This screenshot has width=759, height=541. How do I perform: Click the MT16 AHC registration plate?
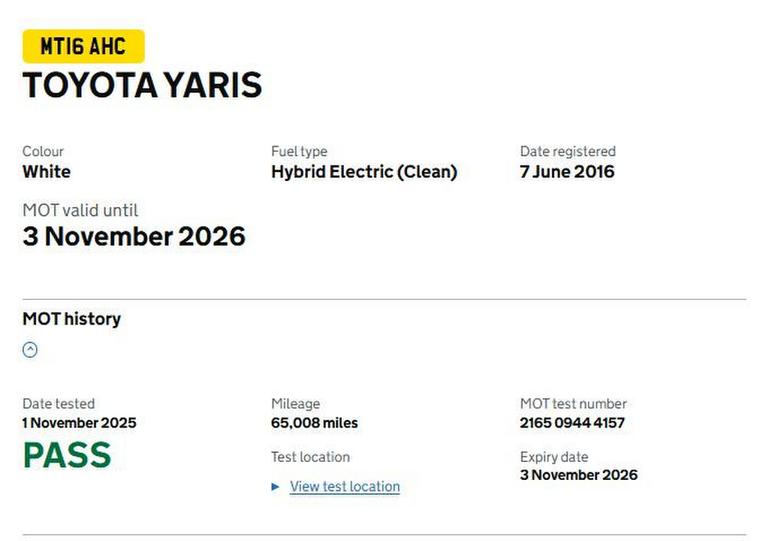click(x=83, y=46)
